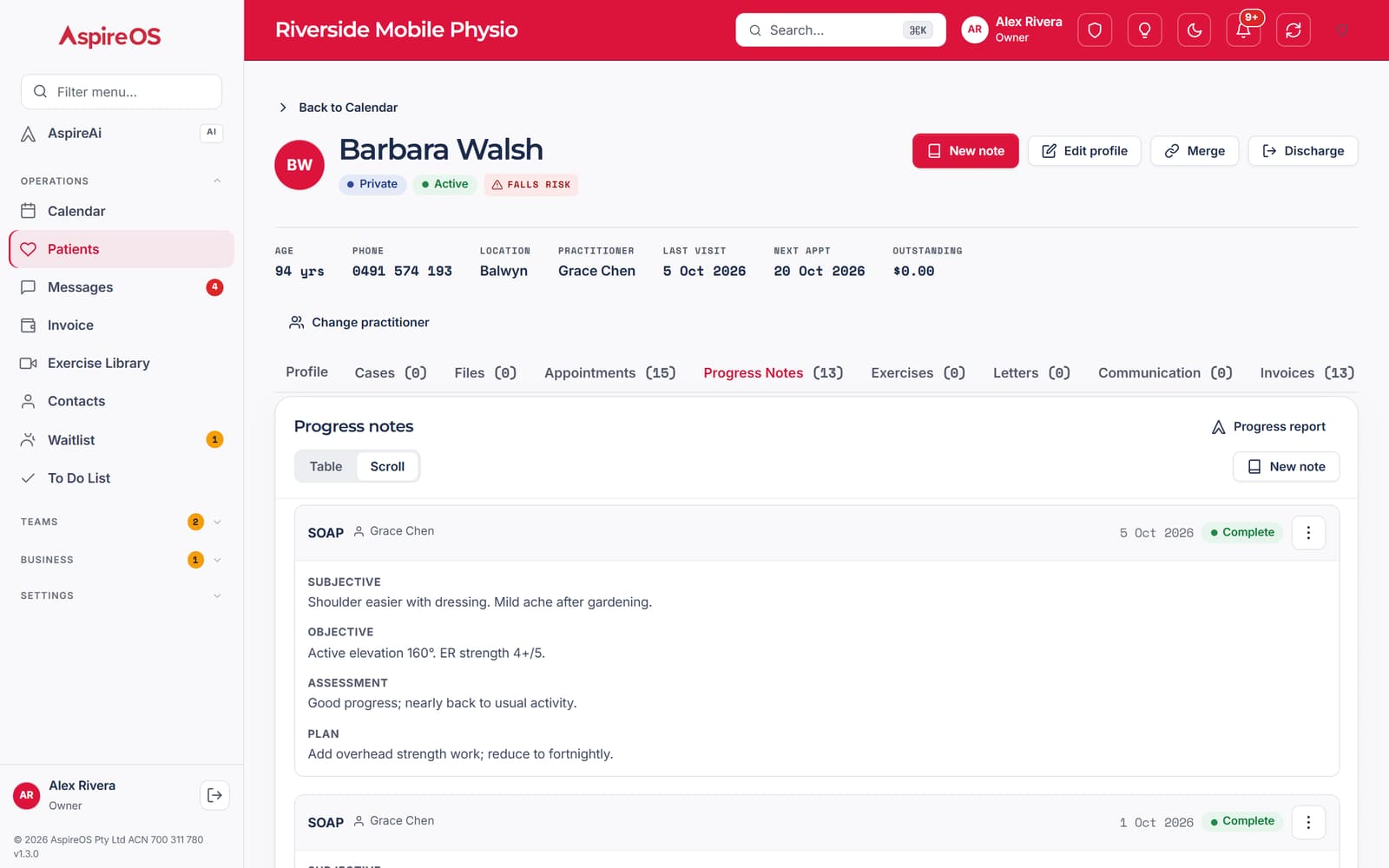The height and width of the screenshot is (868, 1389).
Task: Click Back to Calendar link
Action: coord(338,108)
